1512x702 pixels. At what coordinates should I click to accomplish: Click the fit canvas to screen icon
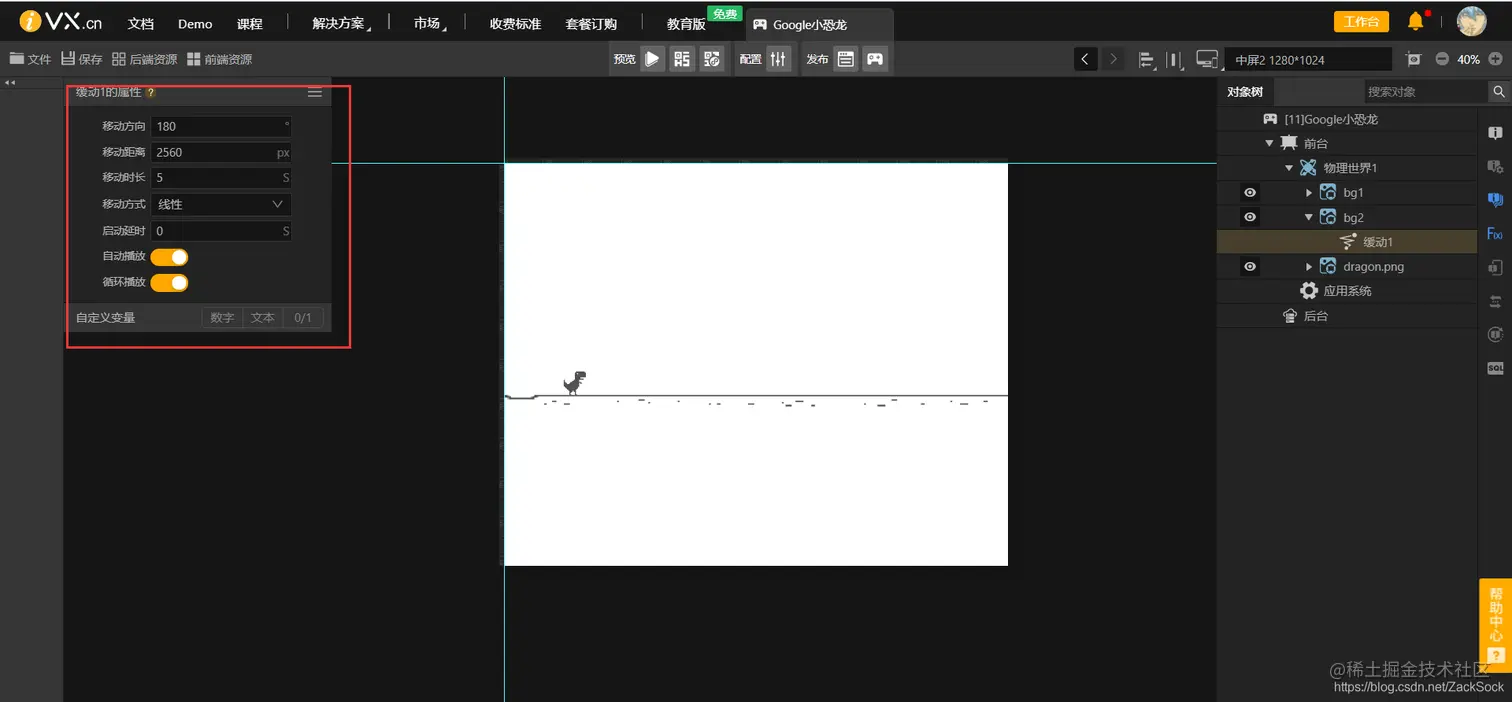pos(1413,59)
